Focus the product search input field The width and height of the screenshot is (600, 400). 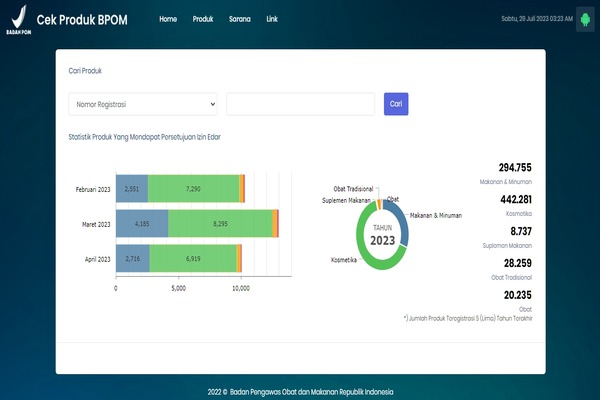[x=300, y=104]
